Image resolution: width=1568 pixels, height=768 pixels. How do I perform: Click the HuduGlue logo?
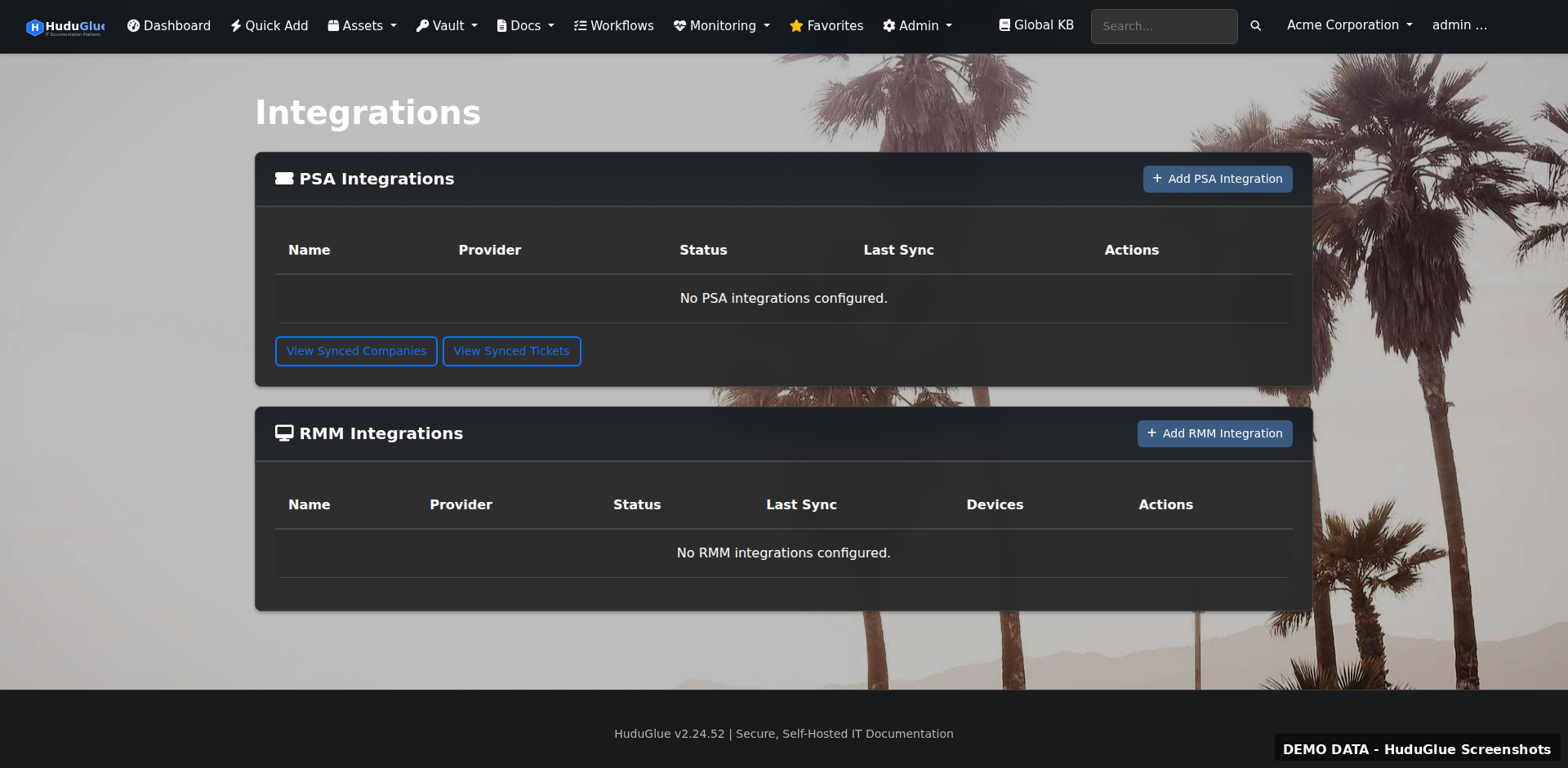65,26
